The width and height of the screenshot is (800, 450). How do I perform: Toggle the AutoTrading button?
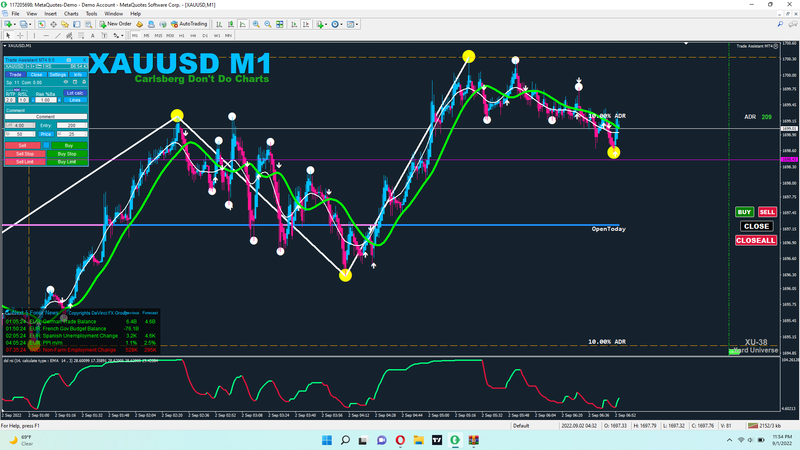click(189, 24)
